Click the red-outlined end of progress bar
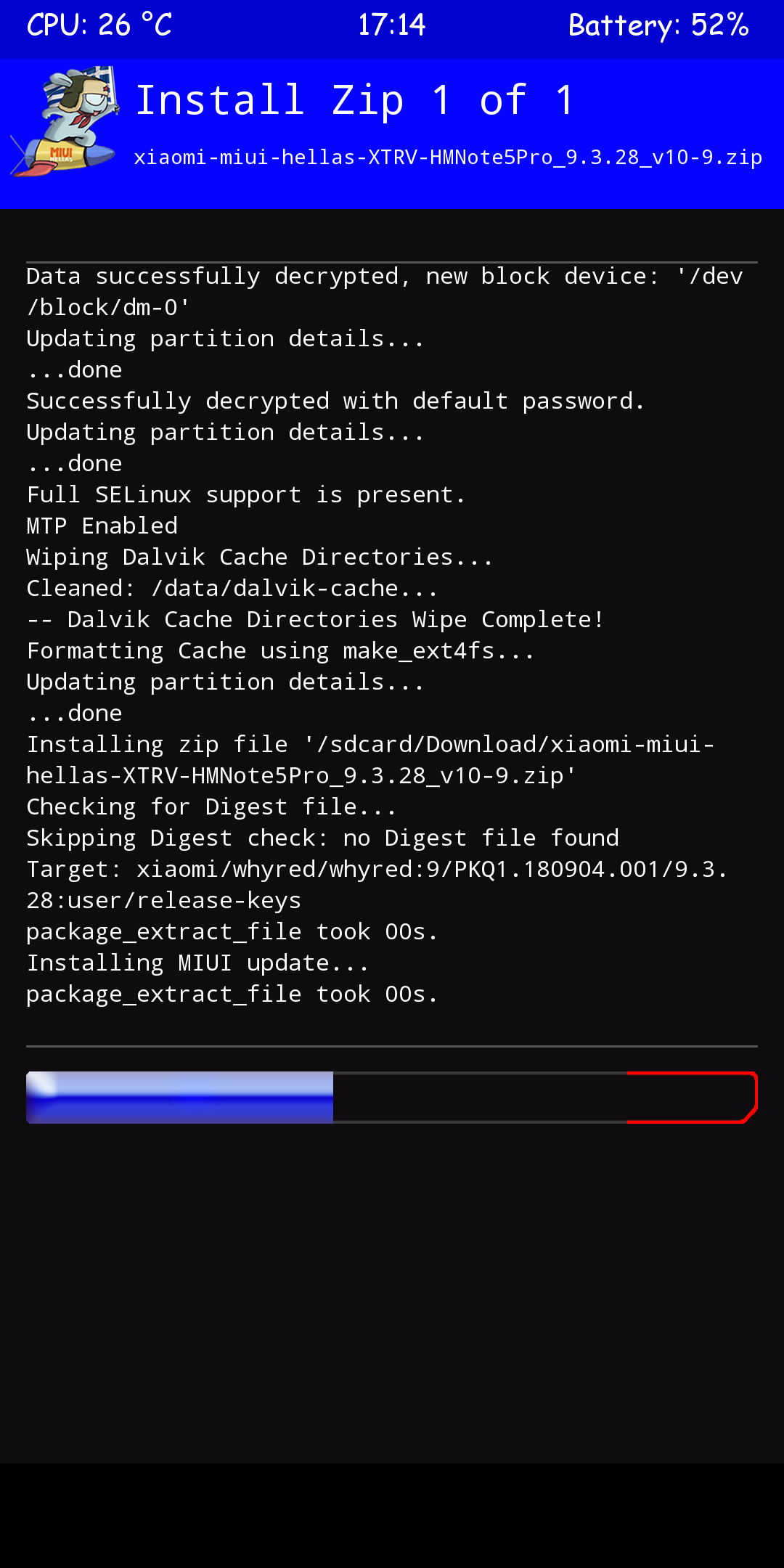 691,1097
